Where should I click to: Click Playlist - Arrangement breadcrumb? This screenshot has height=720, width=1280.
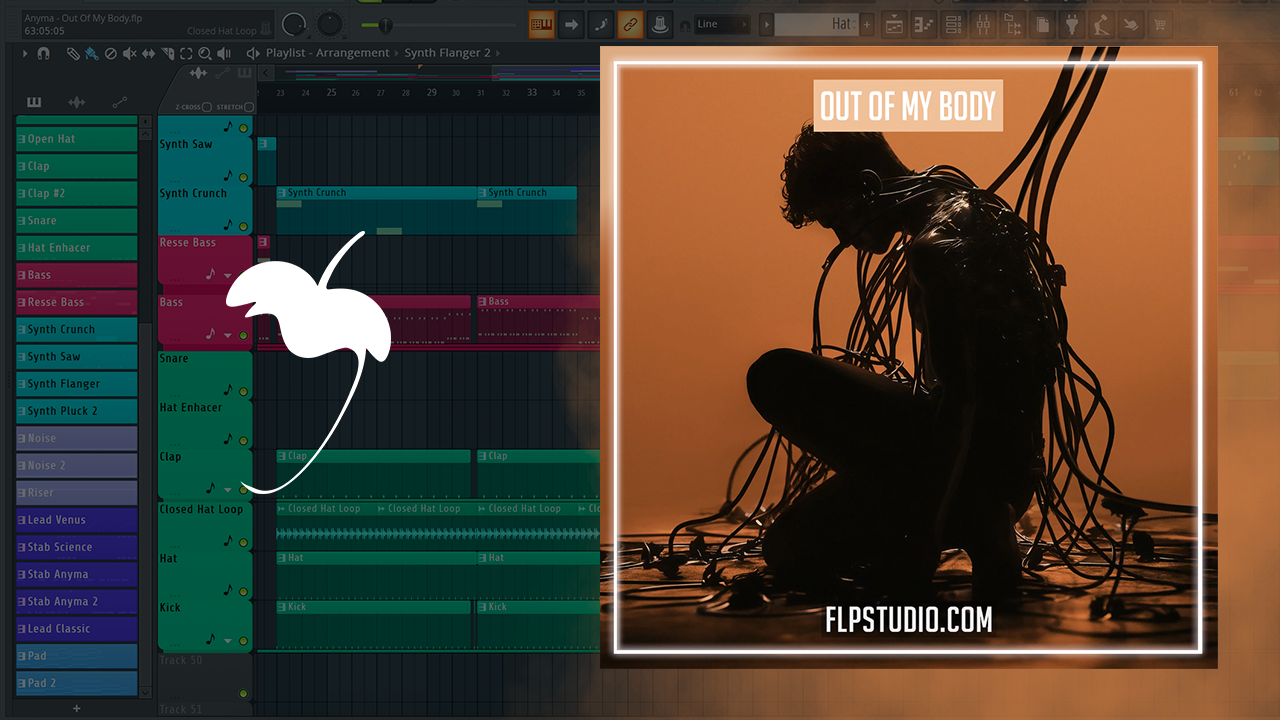pos(327,53)
